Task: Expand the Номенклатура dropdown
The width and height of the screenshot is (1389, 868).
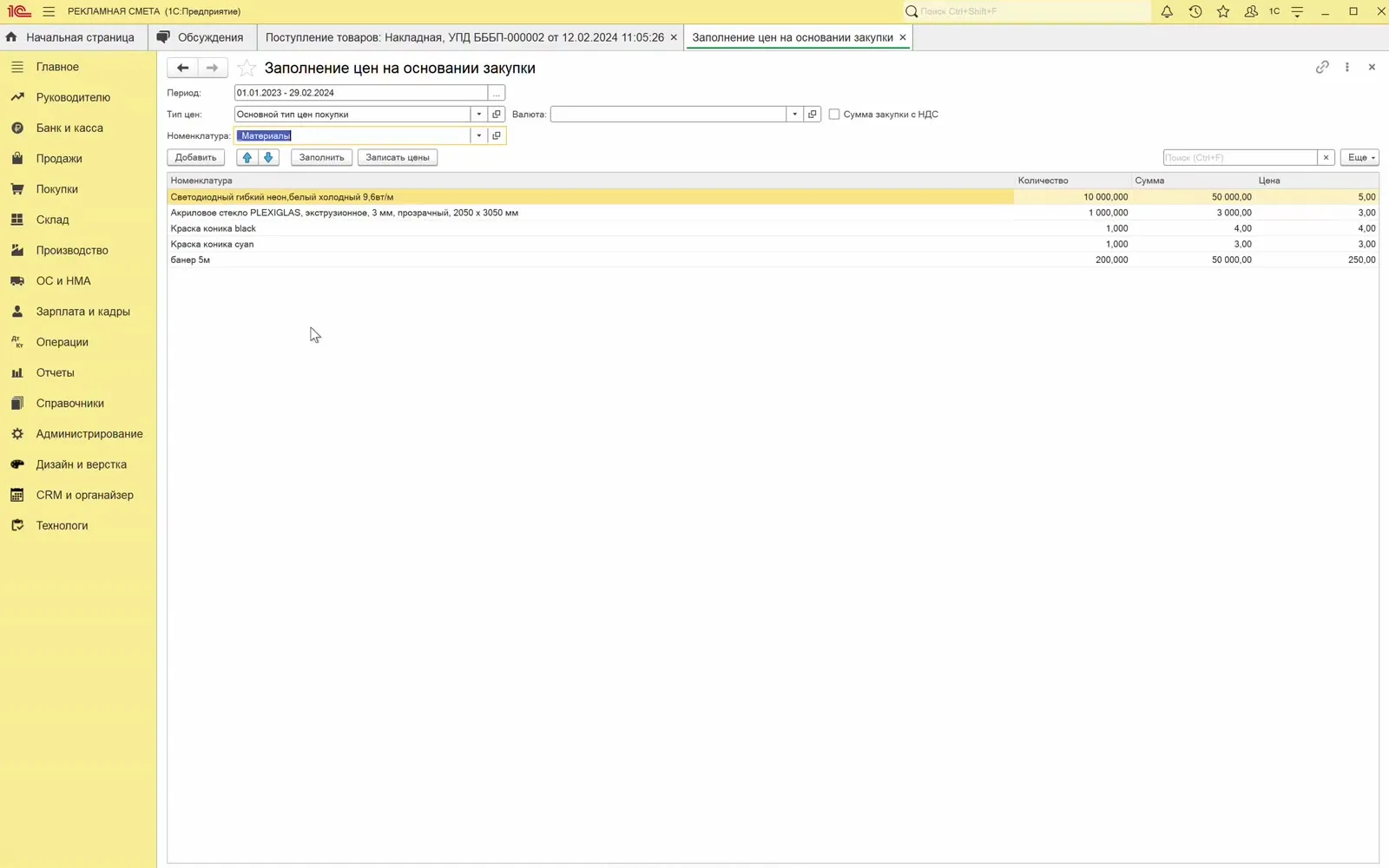Action: coord(478,135)
